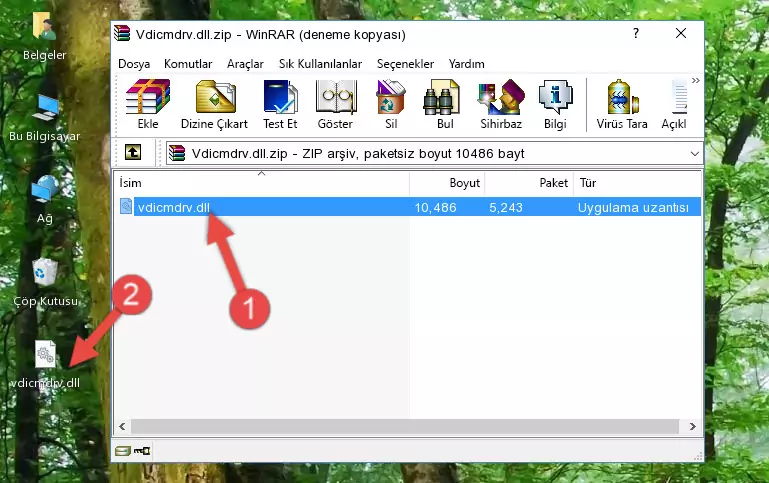Click the Ekle (Add) toolbar icon
This screenshot has height=483, width=769.
(148, 104)
